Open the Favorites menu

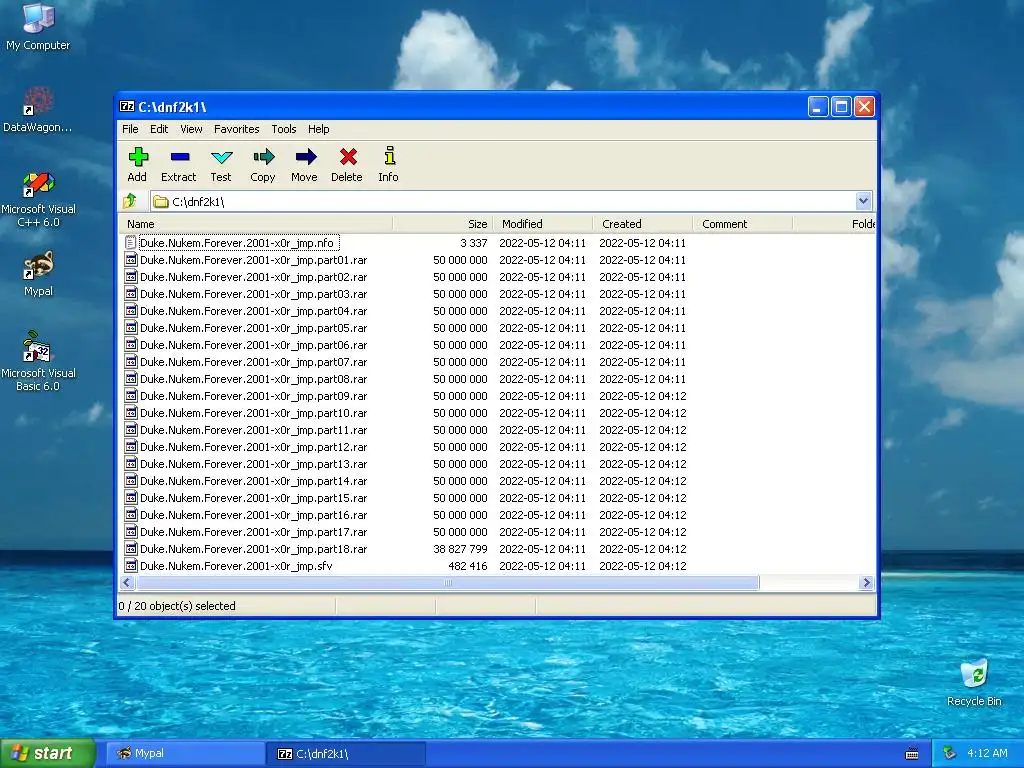click(x=236, y=129)
